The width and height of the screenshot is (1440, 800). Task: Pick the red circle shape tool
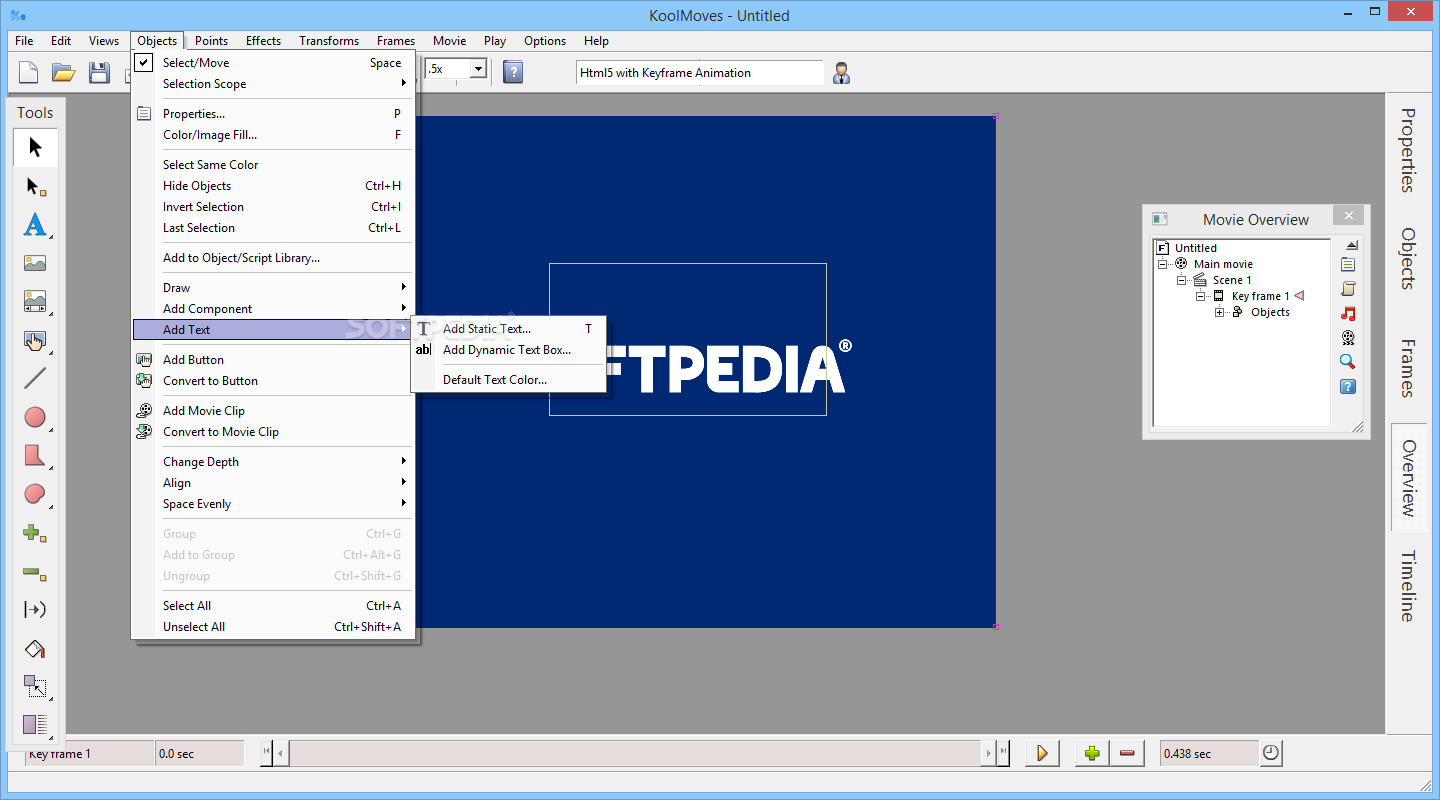click(x=35, y=417)
